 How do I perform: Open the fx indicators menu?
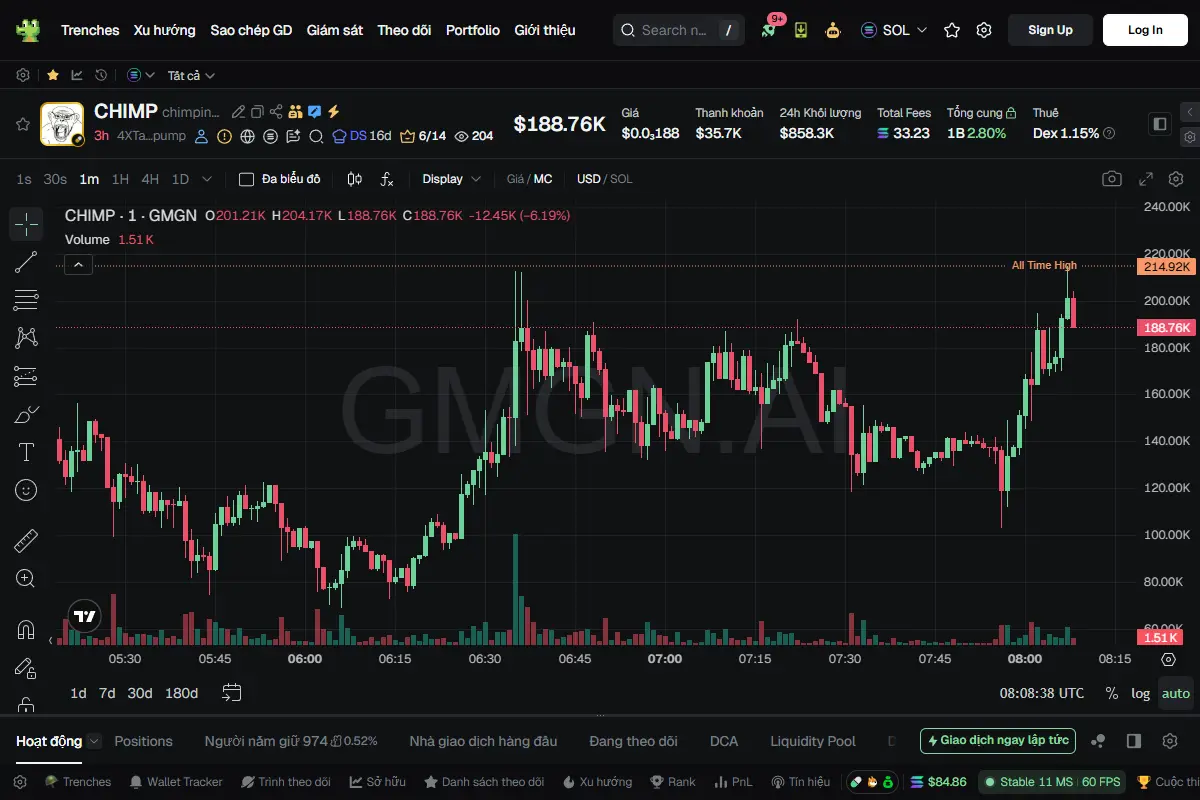pyautogui.click(x=388, y=179)
